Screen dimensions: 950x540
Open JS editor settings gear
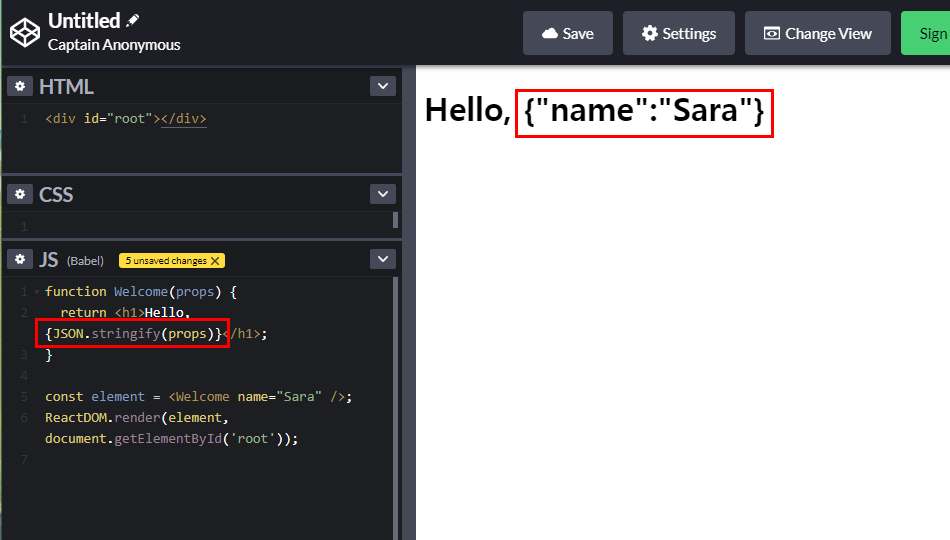[20, 259]
